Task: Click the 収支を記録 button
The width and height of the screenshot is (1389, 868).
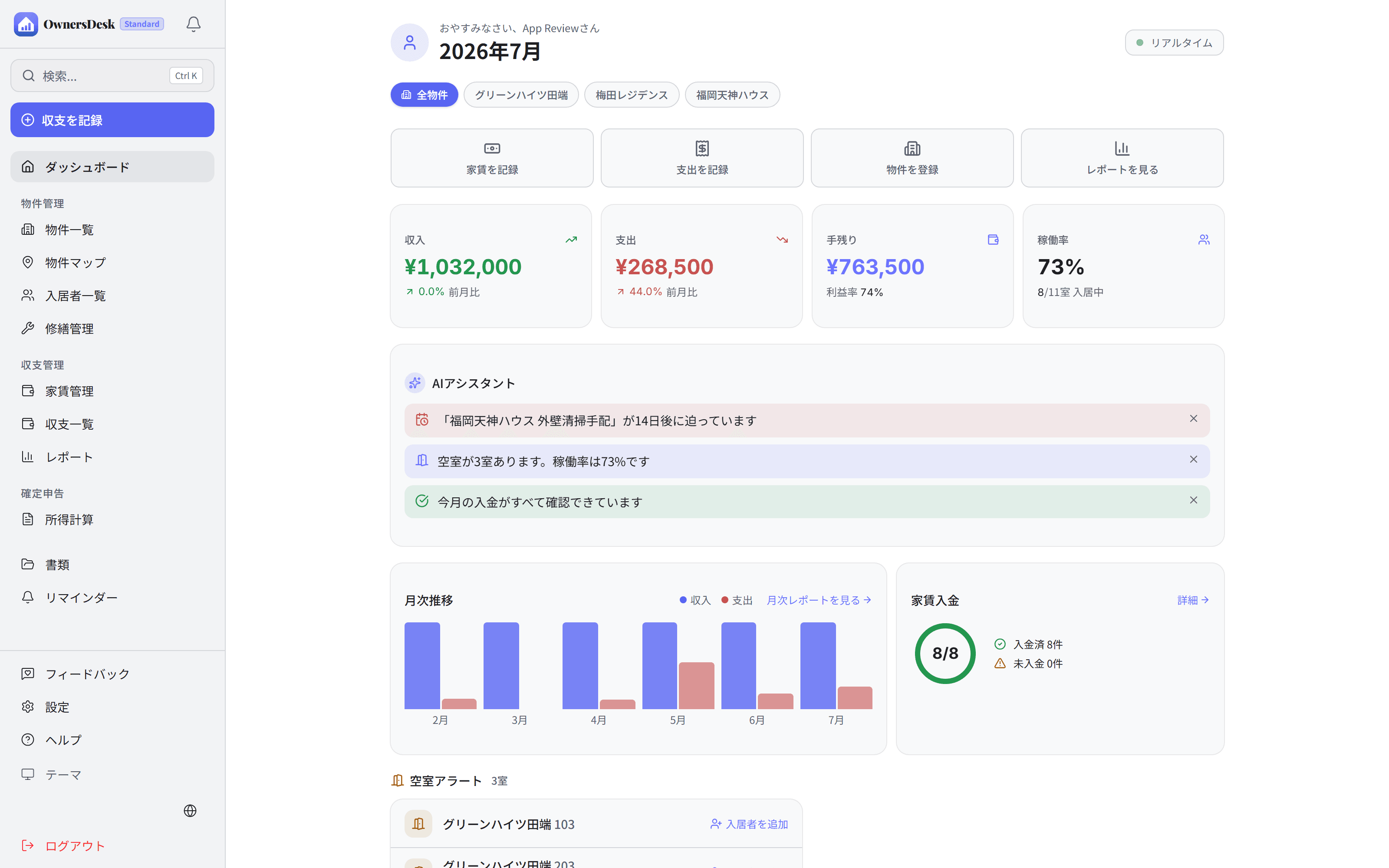Action: click(112, 120)
